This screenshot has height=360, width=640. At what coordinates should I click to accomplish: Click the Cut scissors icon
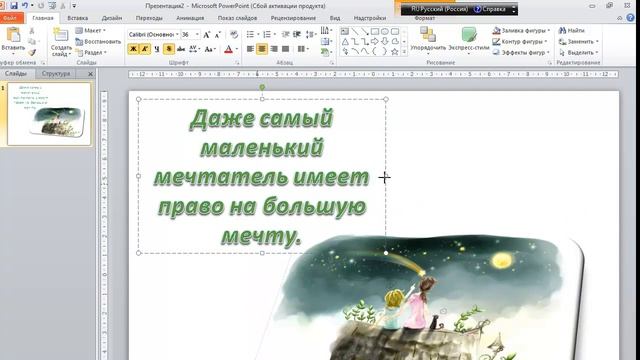click(x=32, y=31)
